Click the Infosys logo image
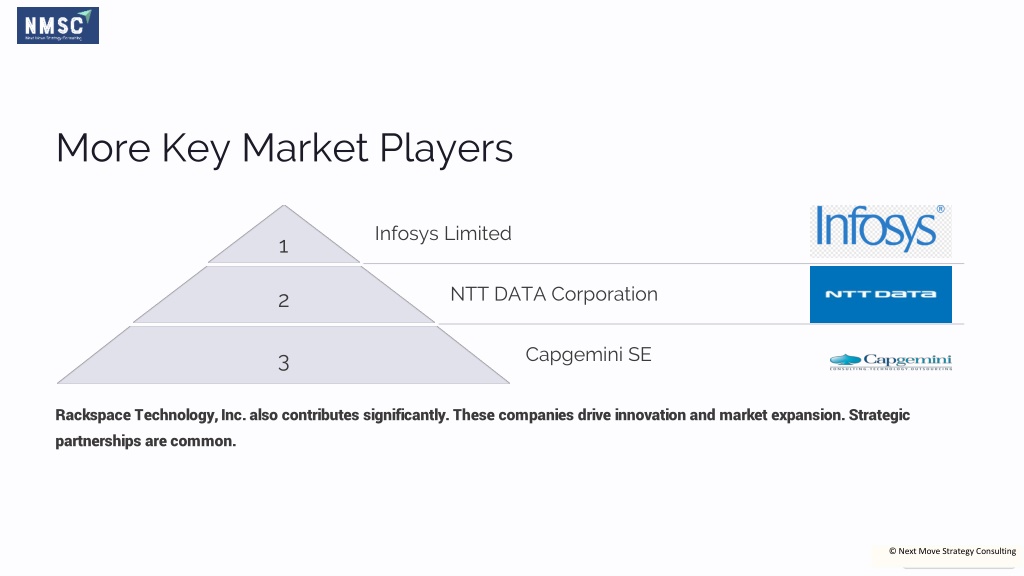The image size is (1024, 576). [880, 231]
